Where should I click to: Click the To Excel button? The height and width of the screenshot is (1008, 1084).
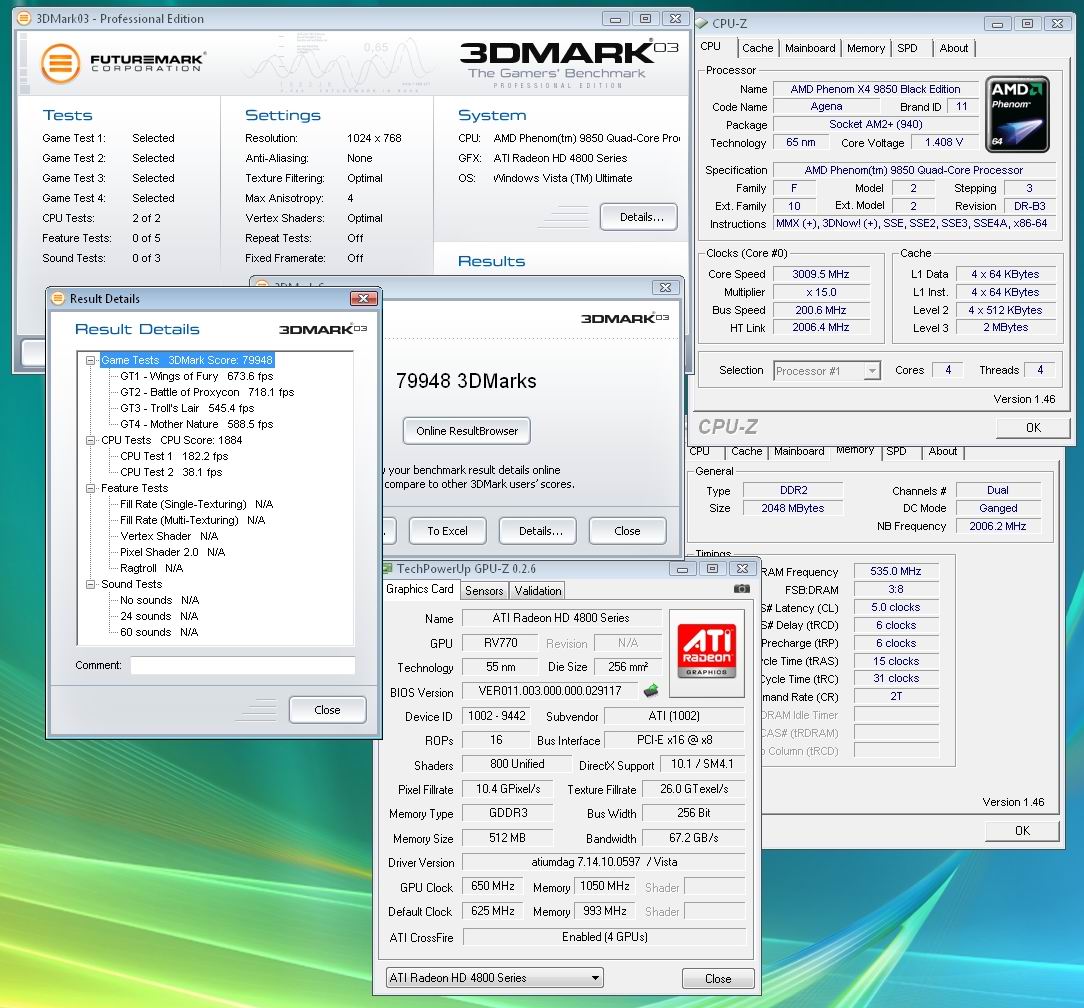click(x=447, y=531)
